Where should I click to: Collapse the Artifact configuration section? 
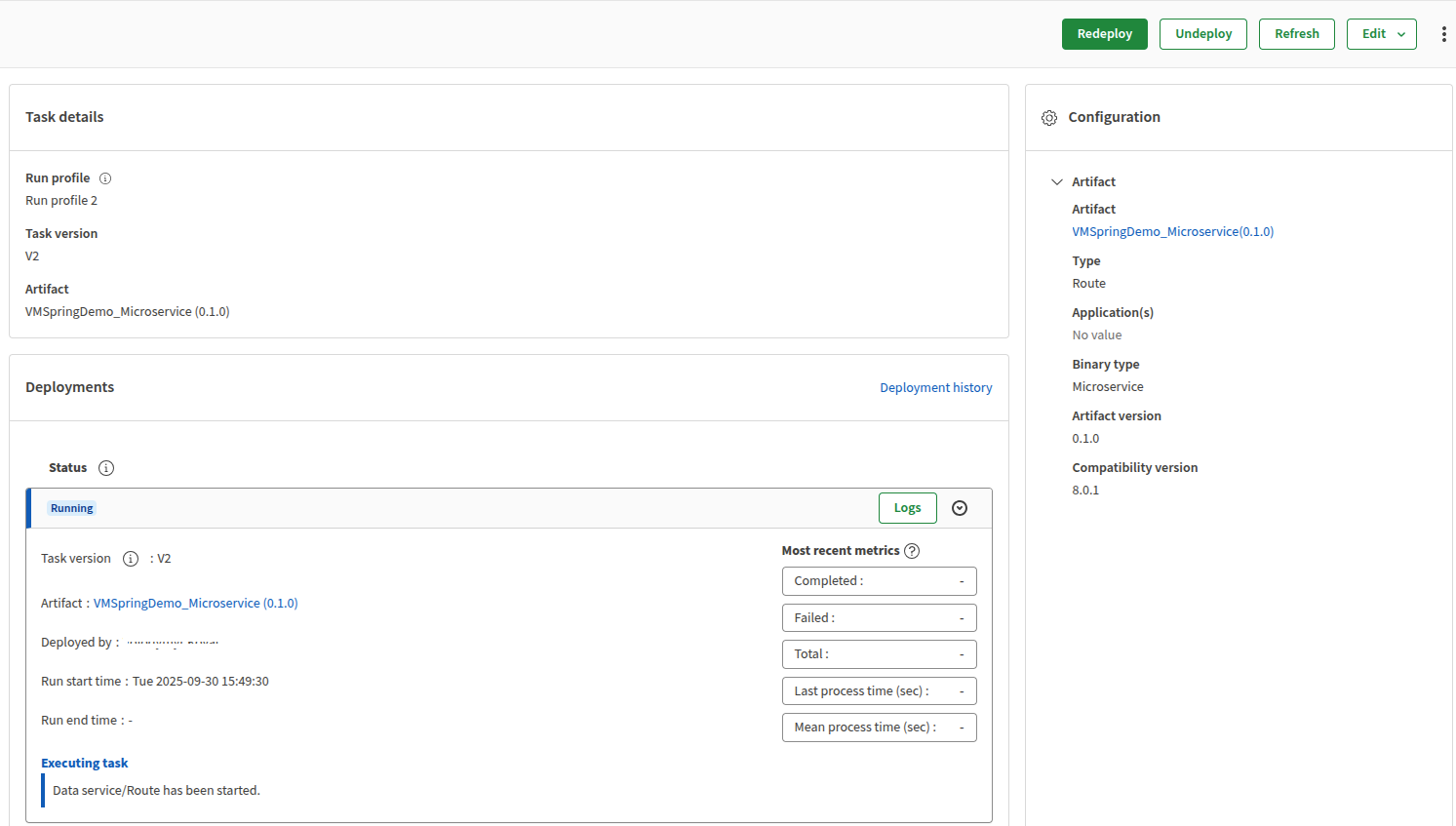(x=1057, y=182)
